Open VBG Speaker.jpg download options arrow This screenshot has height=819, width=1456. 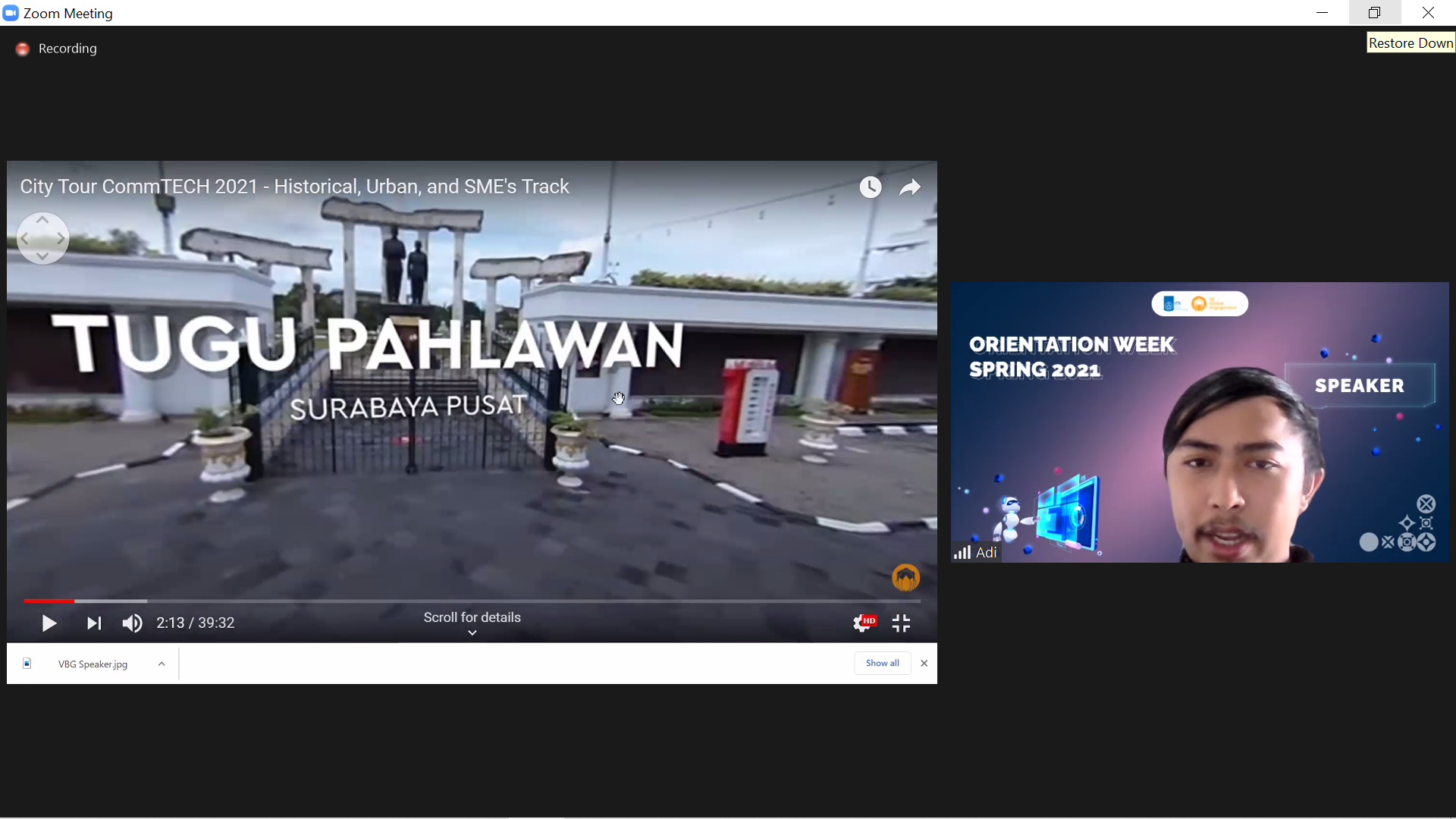[x=162, y=664]
